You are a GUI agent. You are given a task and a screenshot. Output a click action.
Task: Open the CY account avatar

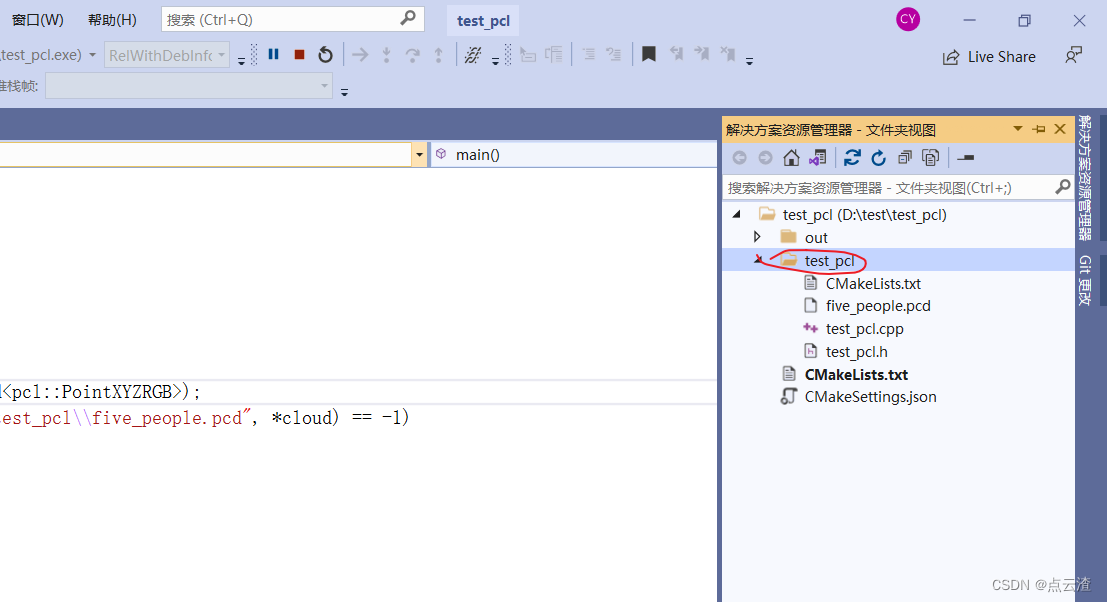(x=908, y=19)
